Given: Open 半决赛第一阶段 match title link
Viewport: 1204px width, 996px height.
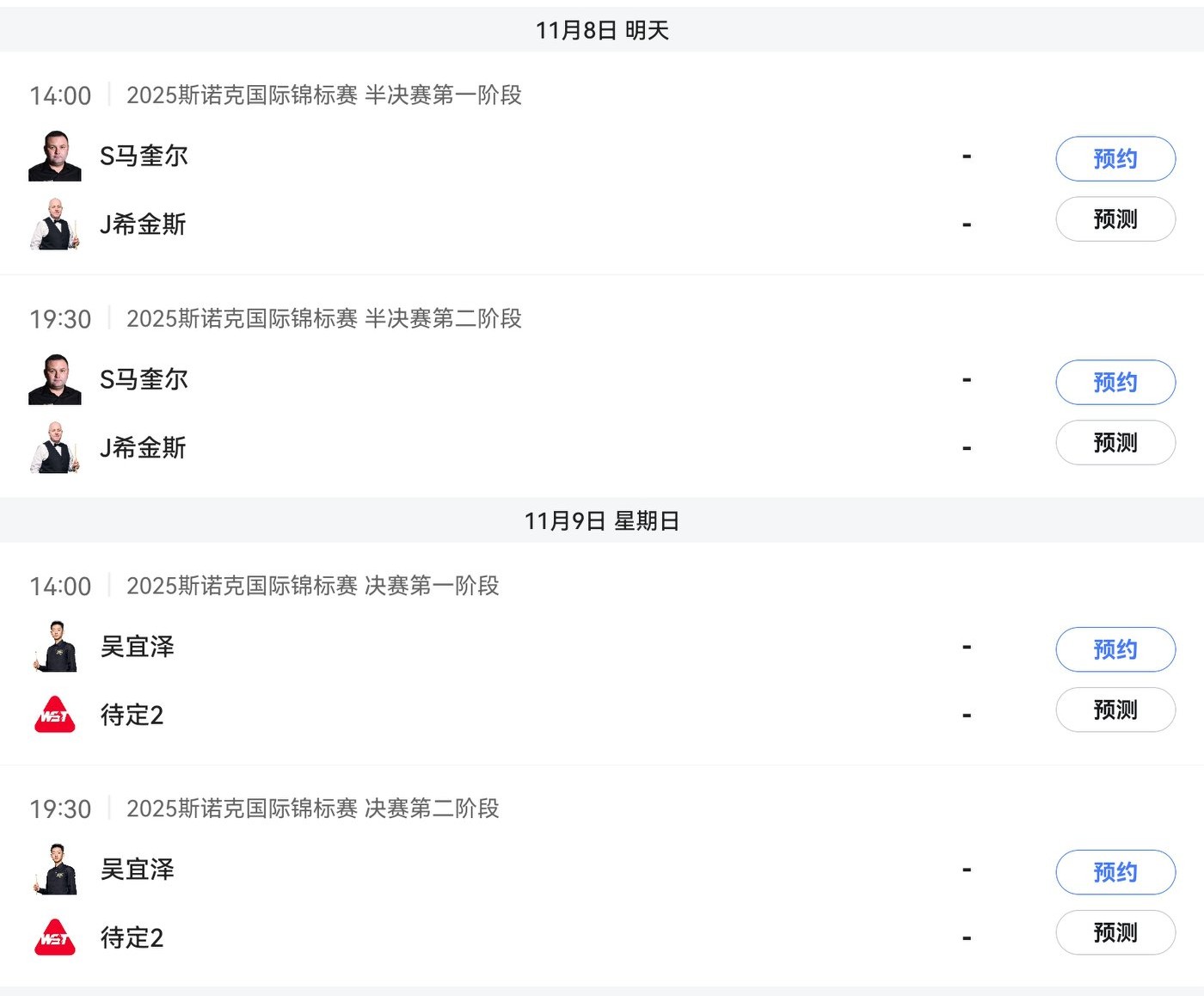Looking at the screenshot, I should coord(323,95).
